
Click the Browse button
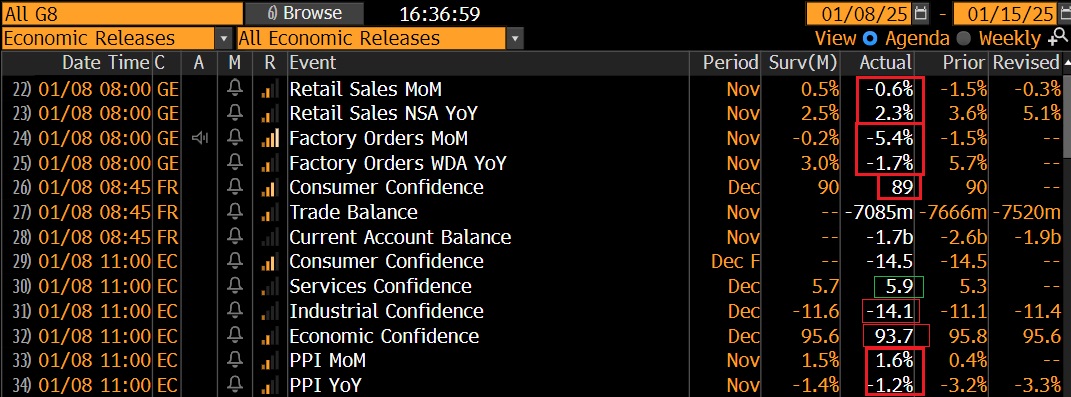coord(305,13)
